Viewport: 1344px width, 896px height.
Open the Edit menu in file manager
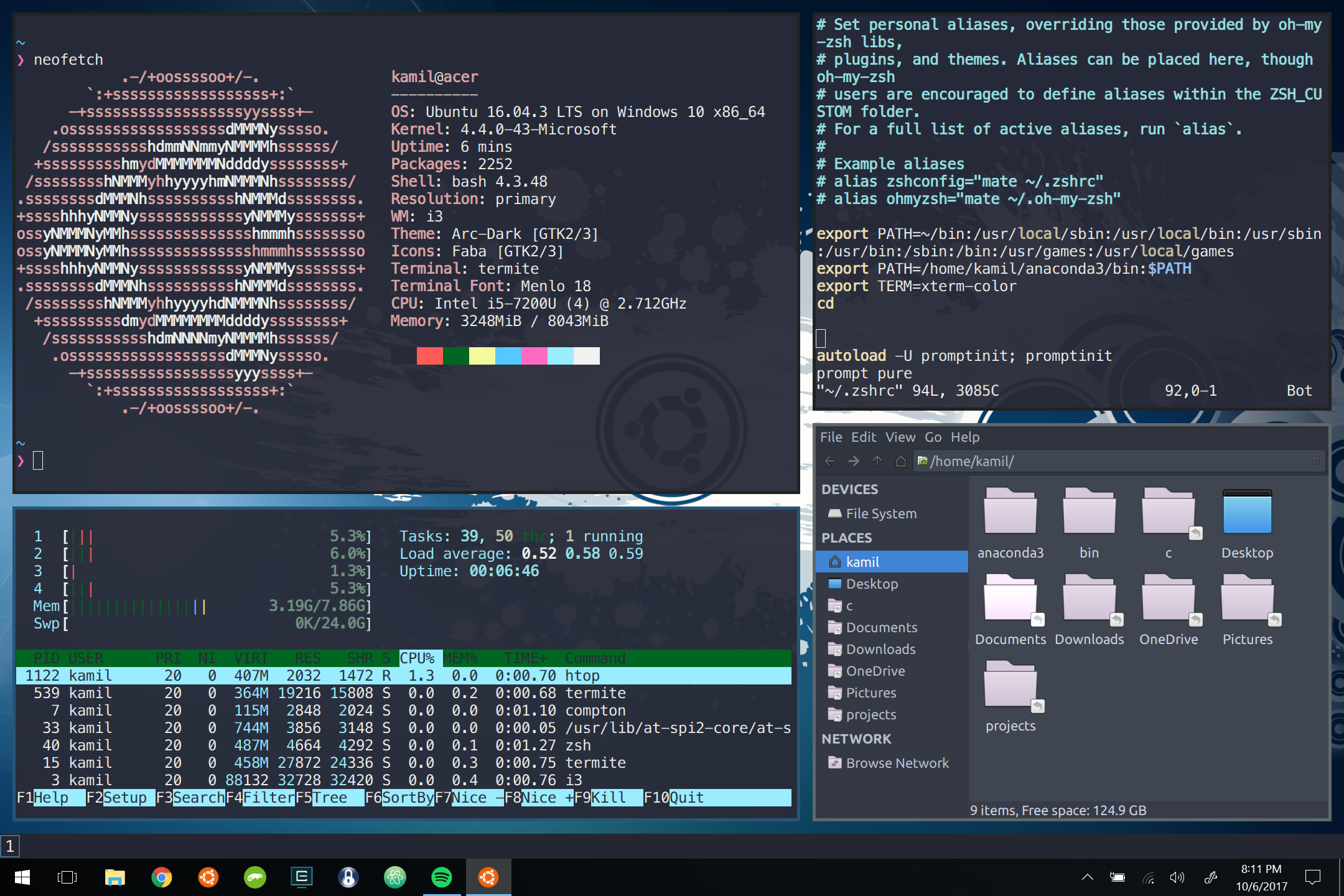point(864,437)
